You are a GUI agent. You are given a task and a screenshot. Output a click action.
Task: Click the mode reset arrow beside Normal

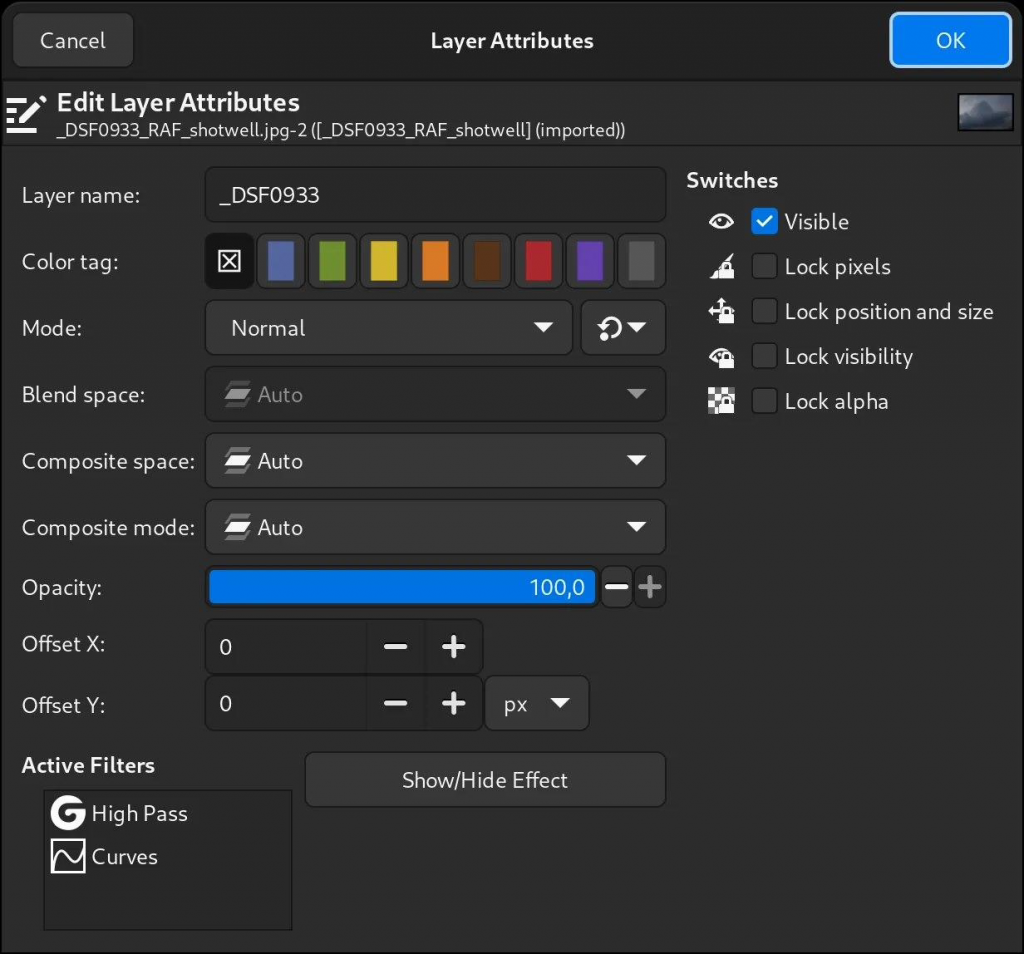point(622,328)
